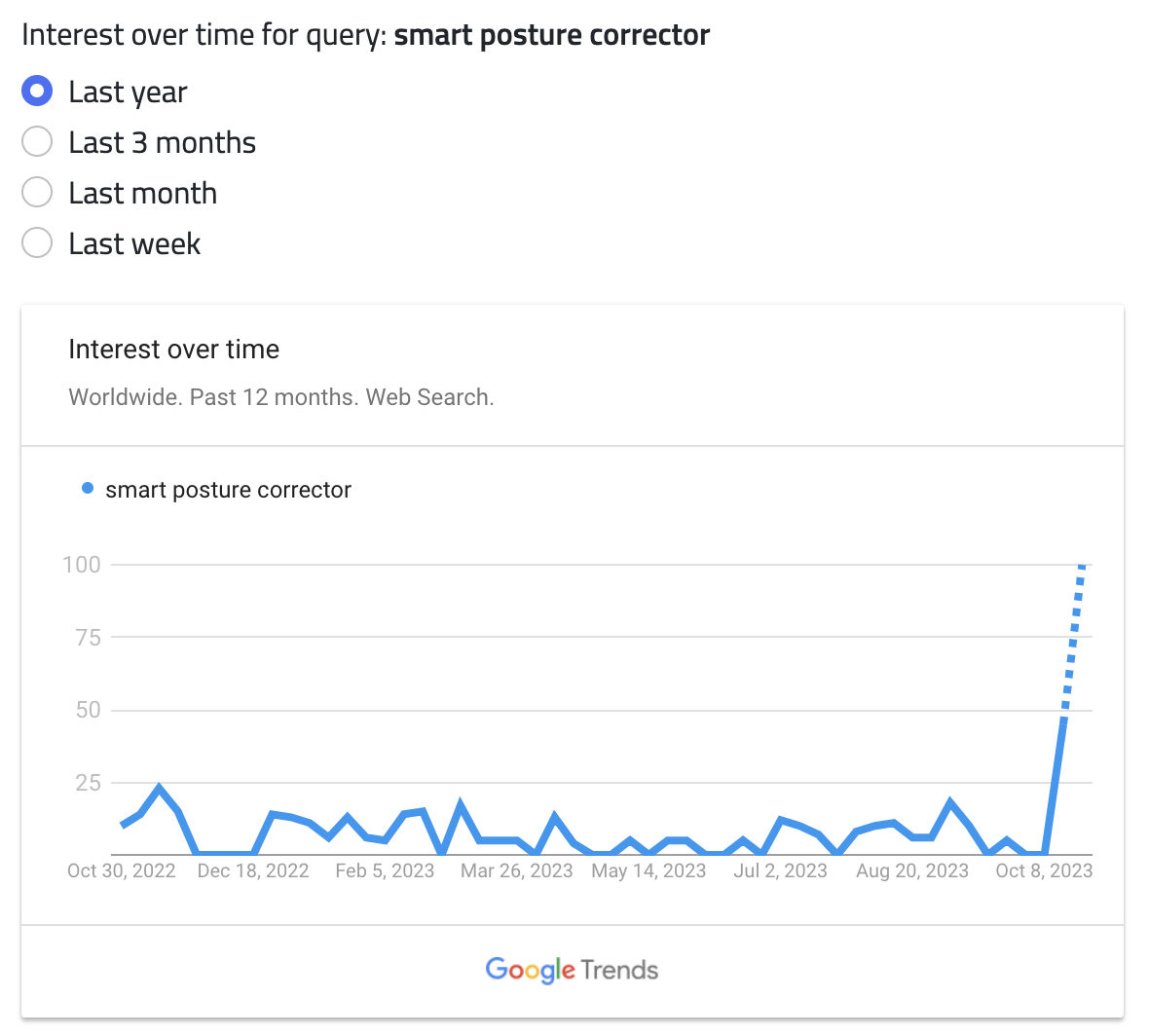Image resolution: width=1149 pixels, height=1036 pixels.
Task: Click the Feb 5, 2023 axis label
Action: (385, 870)
